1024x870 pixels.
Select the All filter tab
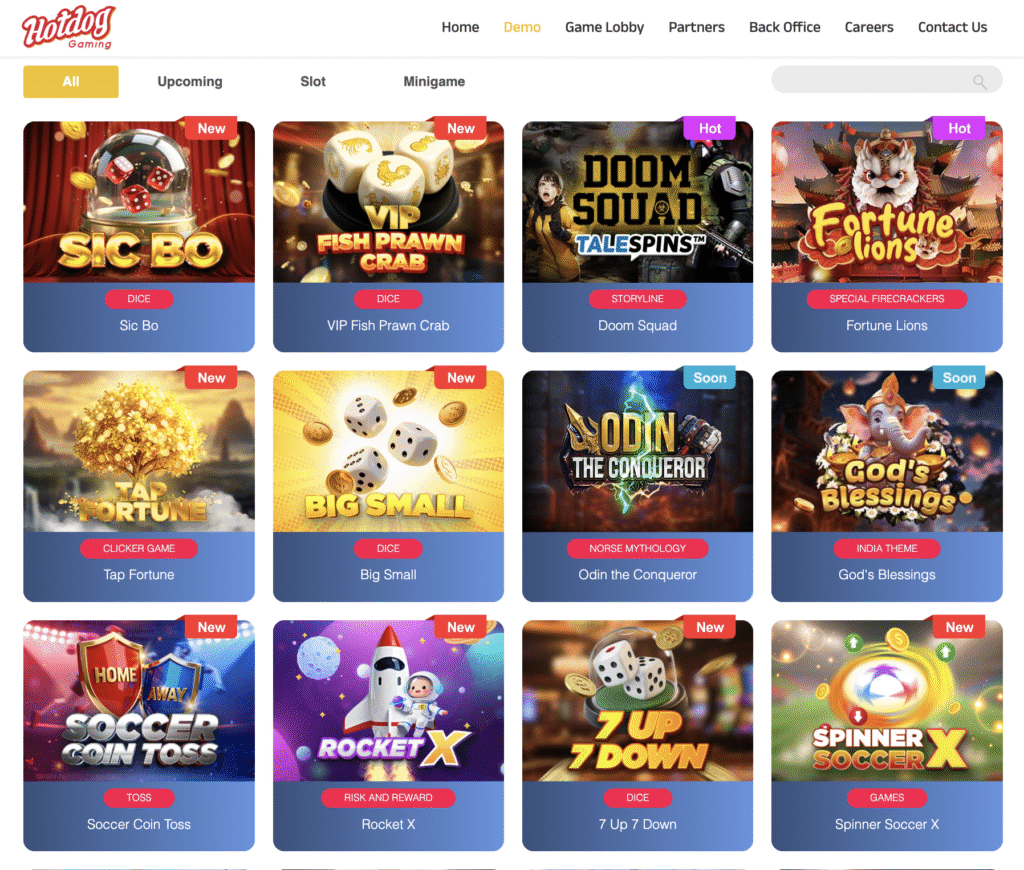click(x=71, y=82)
